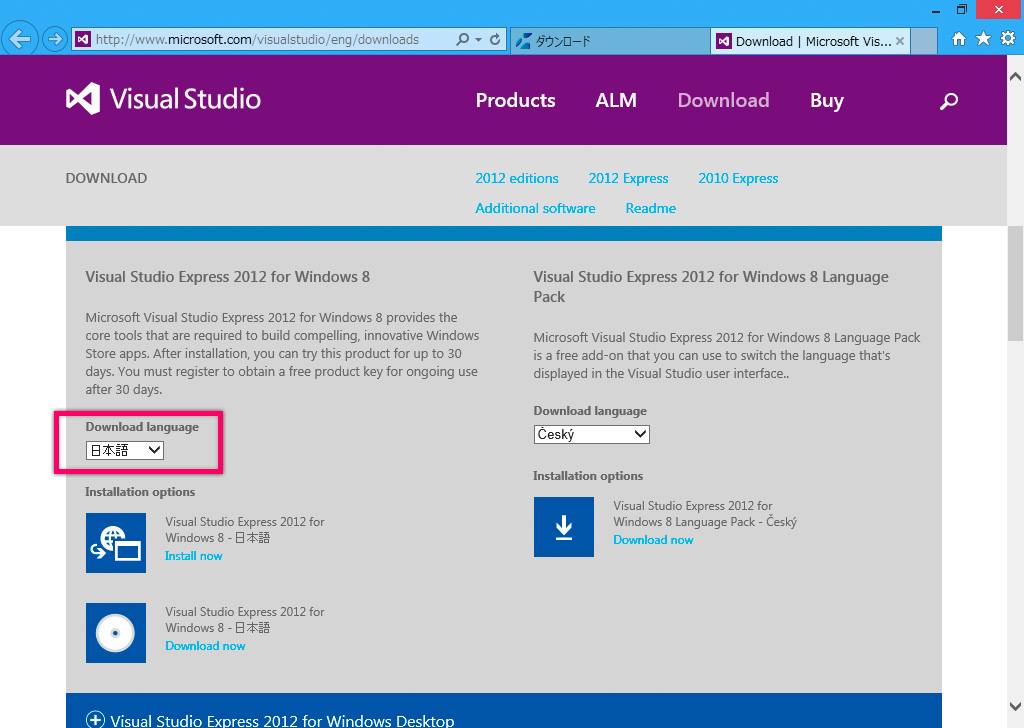Open the browser Home icon
The width and height of the screenshot is (1024, 728).
(x=959, y=39)
